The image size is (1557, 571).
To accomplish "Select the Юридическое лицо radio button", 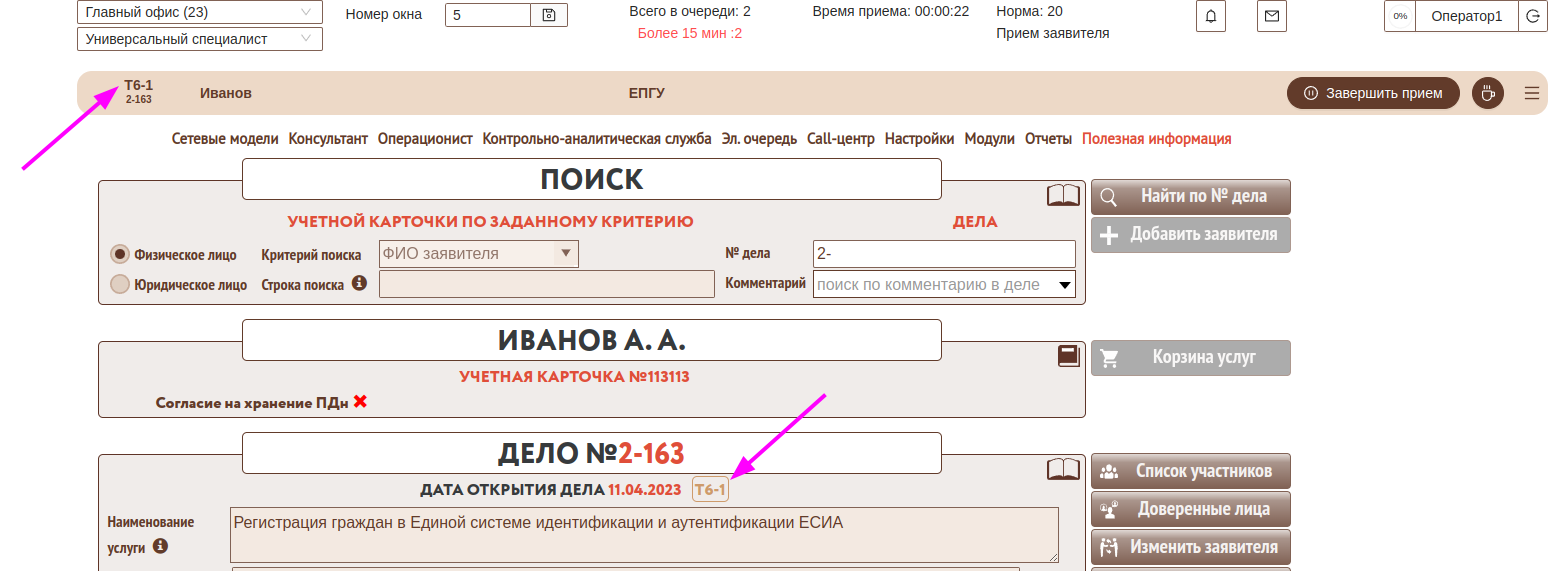I will (120, 284).
